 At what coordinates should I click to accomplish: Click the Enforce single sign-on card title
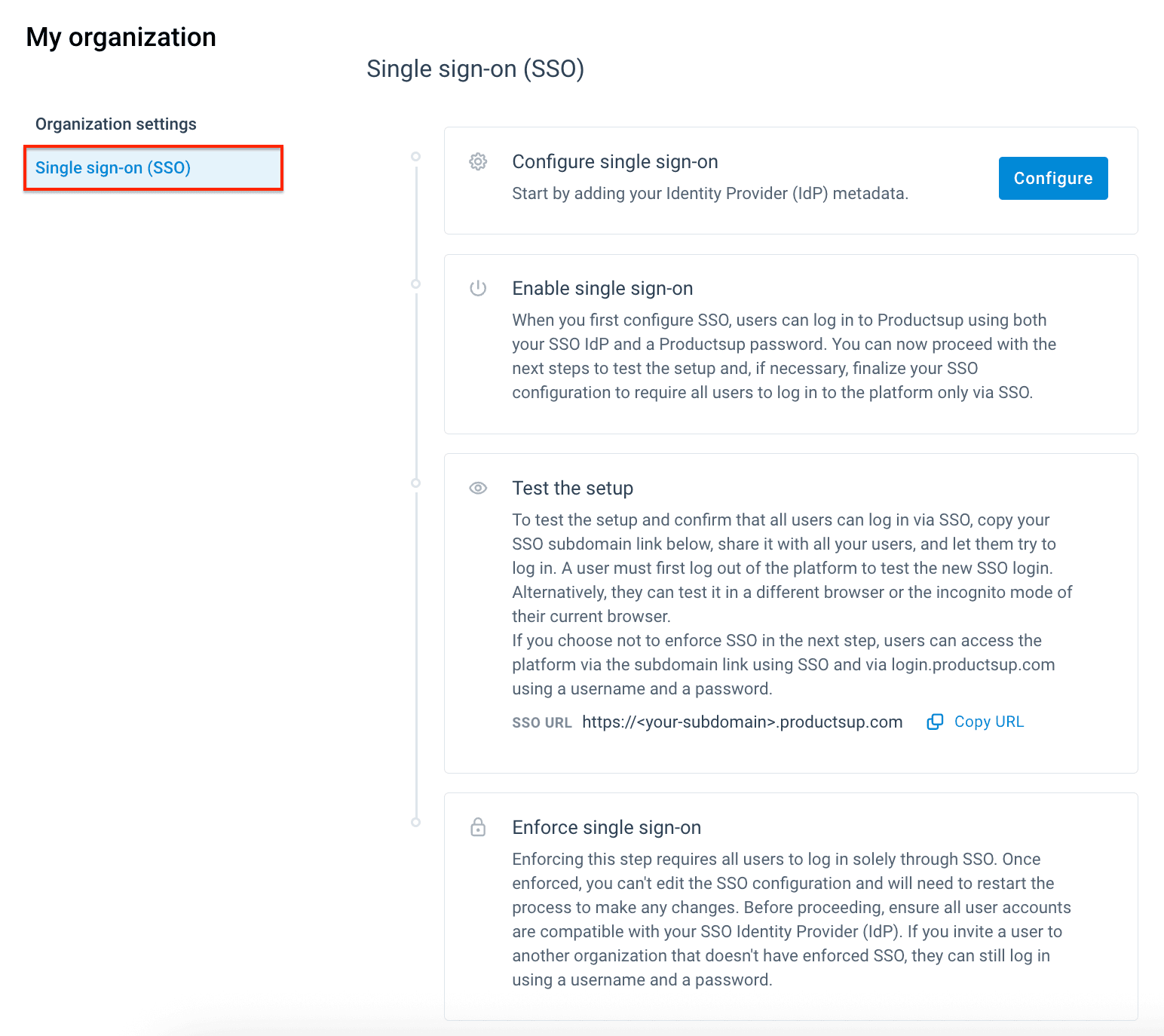coord(606,828)
